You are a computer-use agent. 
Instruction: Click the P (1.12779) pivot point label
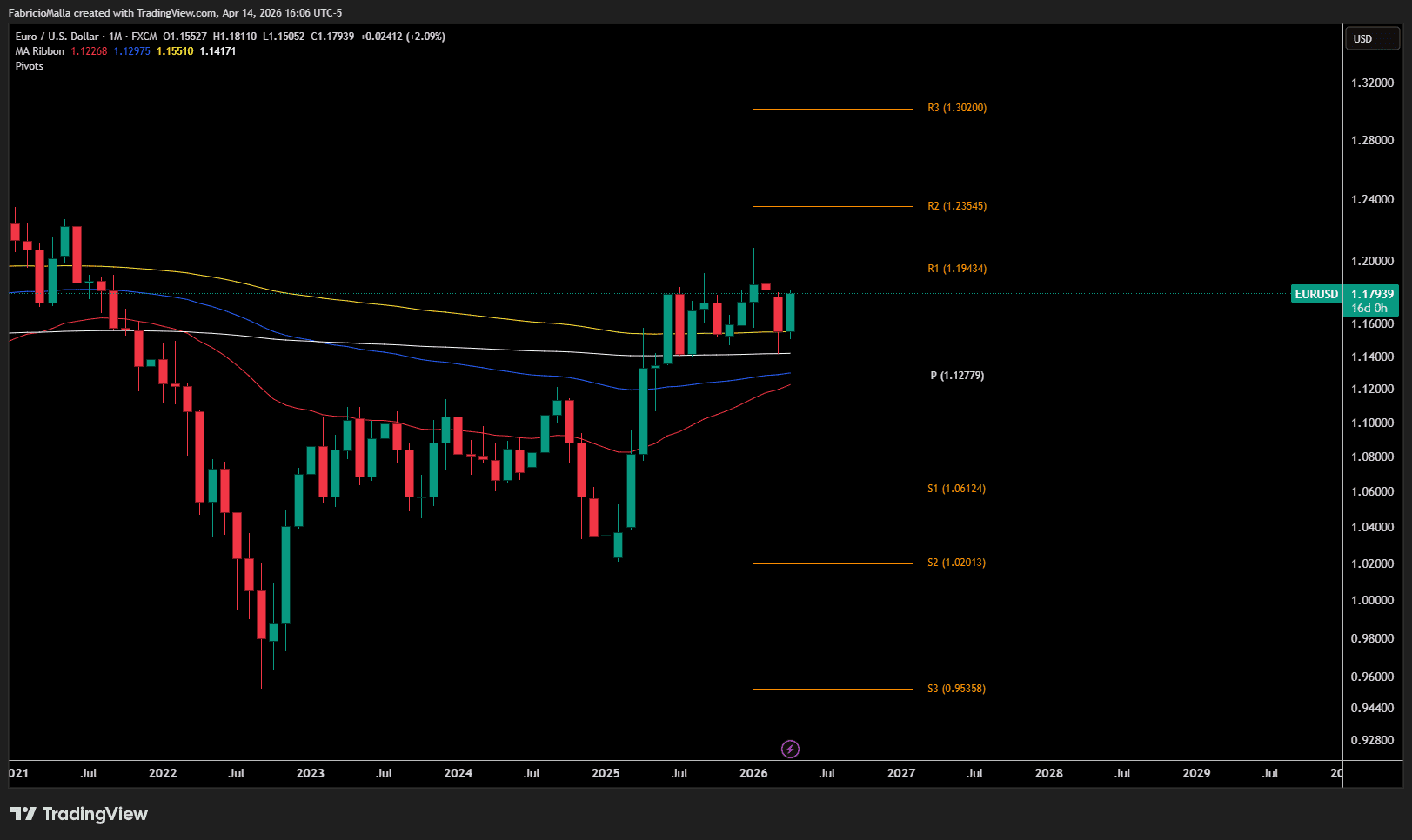956,376
